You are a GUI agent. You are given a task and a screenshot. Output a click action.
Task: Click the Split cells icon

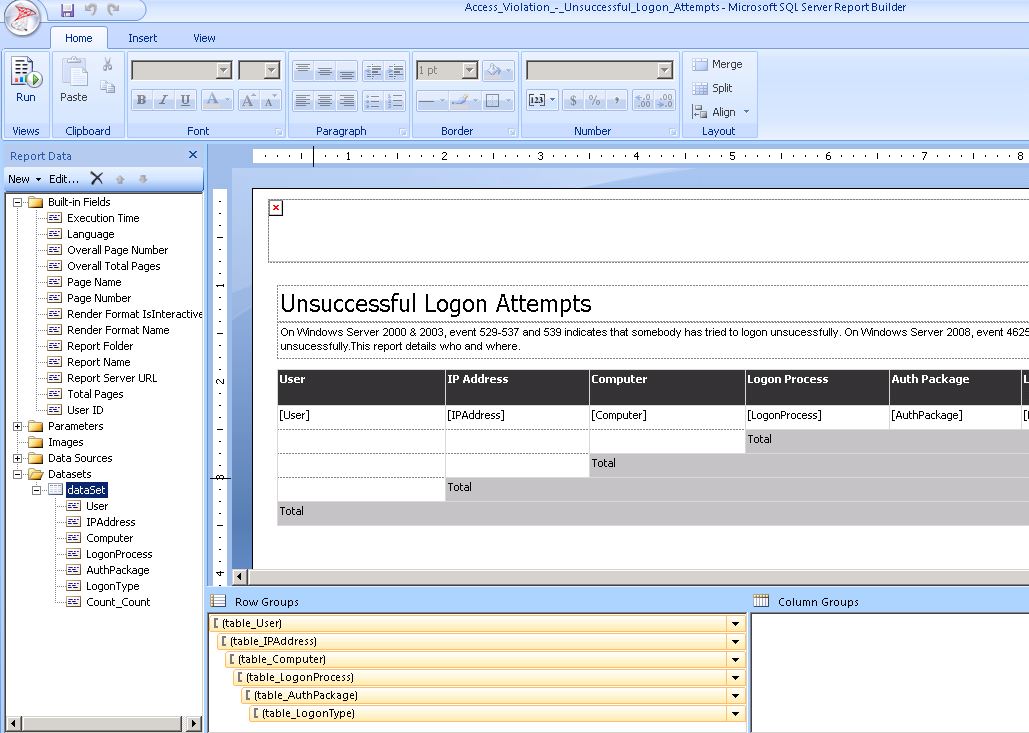pos(700,88)
